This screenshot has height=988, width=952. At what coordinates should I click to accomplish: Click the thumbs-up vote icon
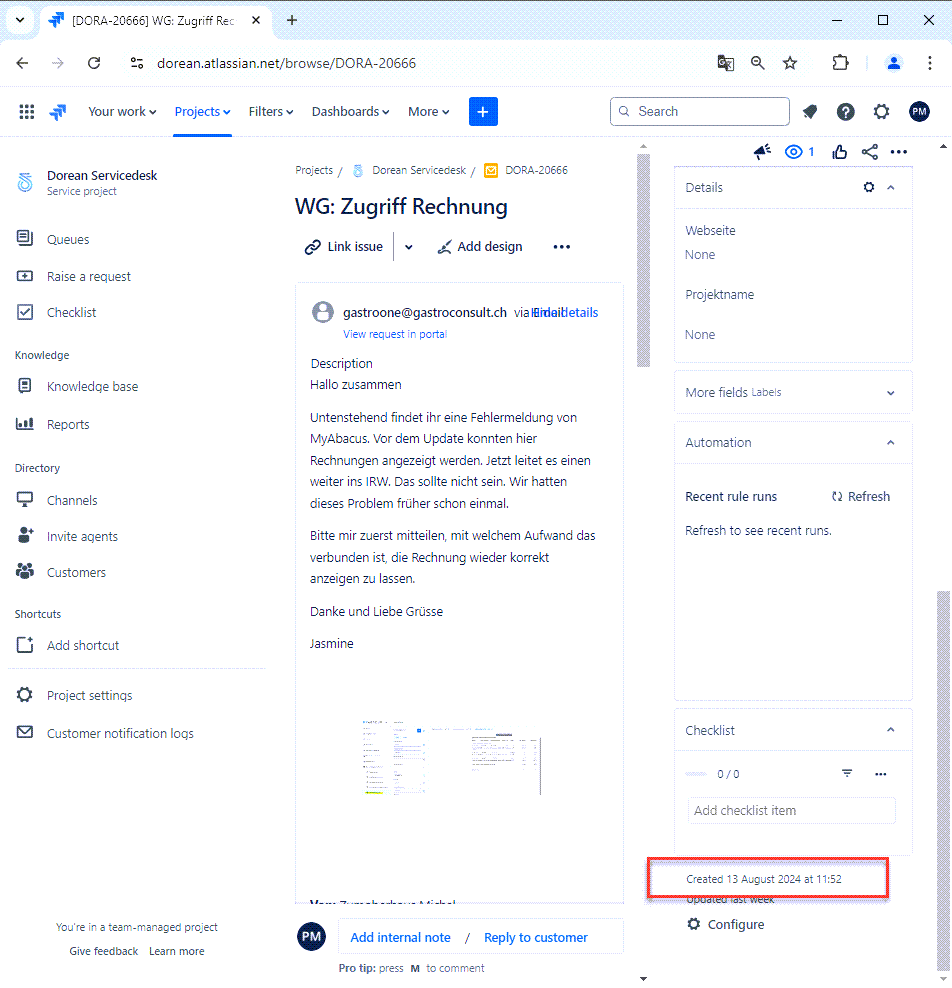point(839,152)
